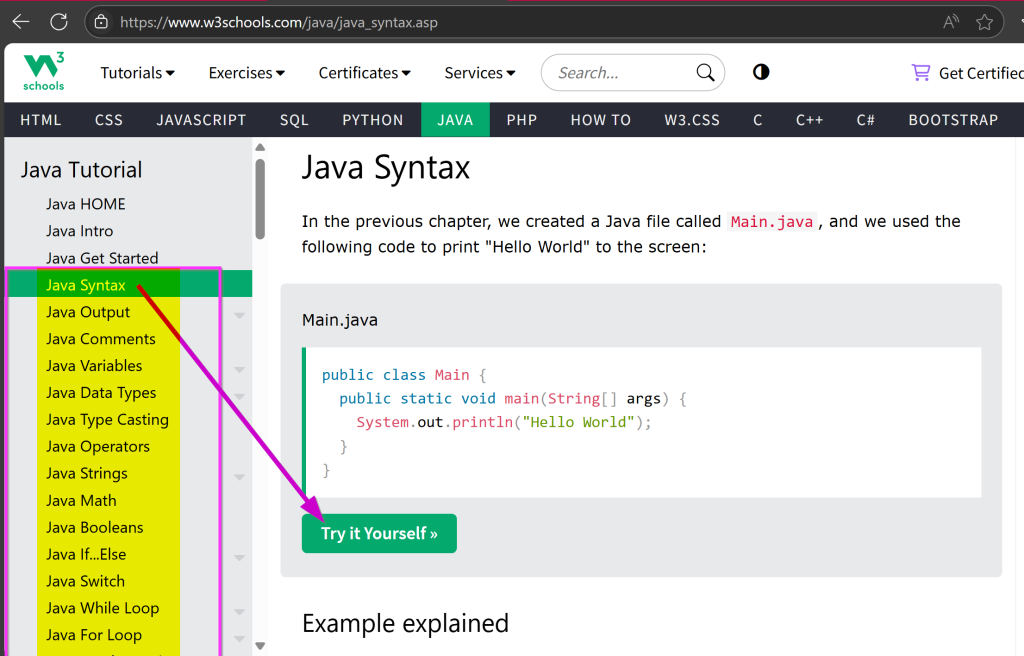Toggle dark mode contrast icon
The height and width of the screenshot is (656, 1024).
[x=761, y=72]
